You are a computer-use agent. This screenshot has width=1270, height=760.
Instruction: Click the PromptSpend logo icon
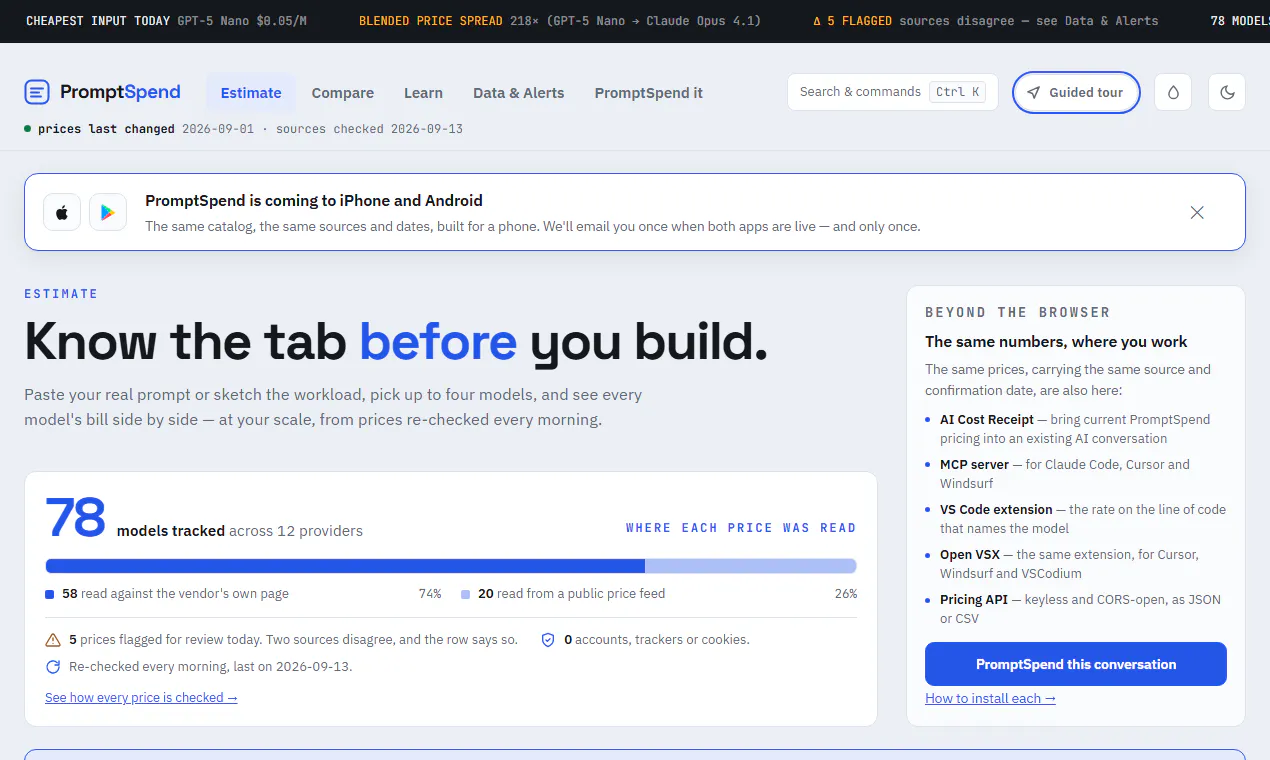37,92
